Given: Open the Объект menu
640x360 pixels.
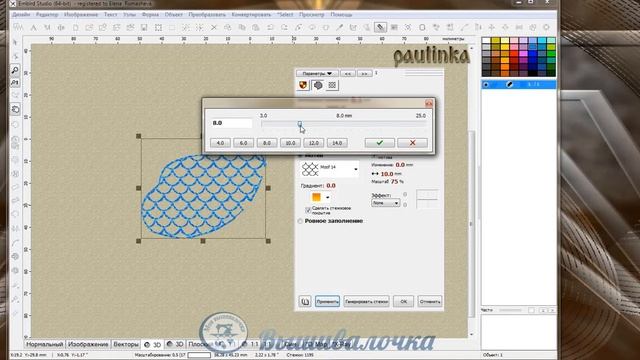Looking at the screenshot, I should coord(173,14).
